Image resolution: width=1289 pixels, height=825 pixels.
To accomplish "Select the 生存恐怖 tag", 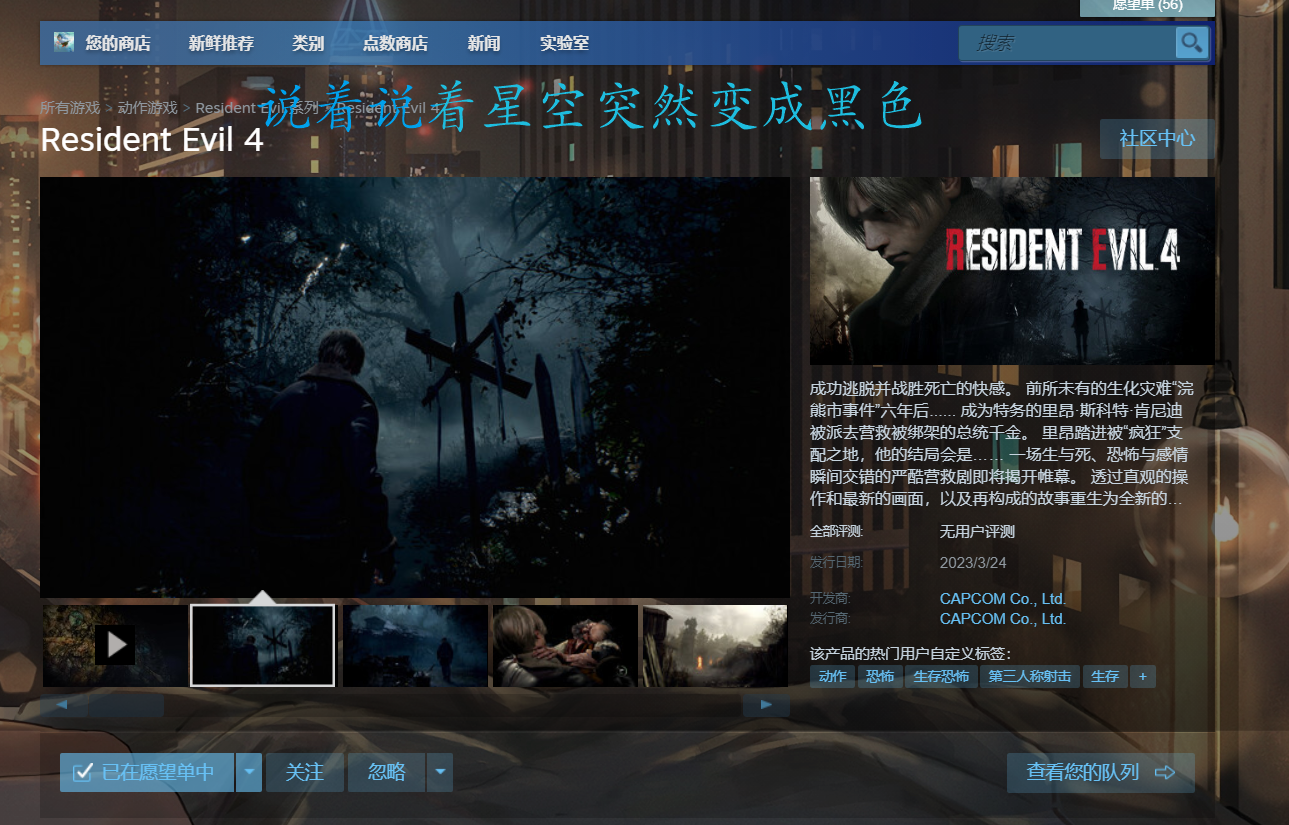I will pos(942,677).
